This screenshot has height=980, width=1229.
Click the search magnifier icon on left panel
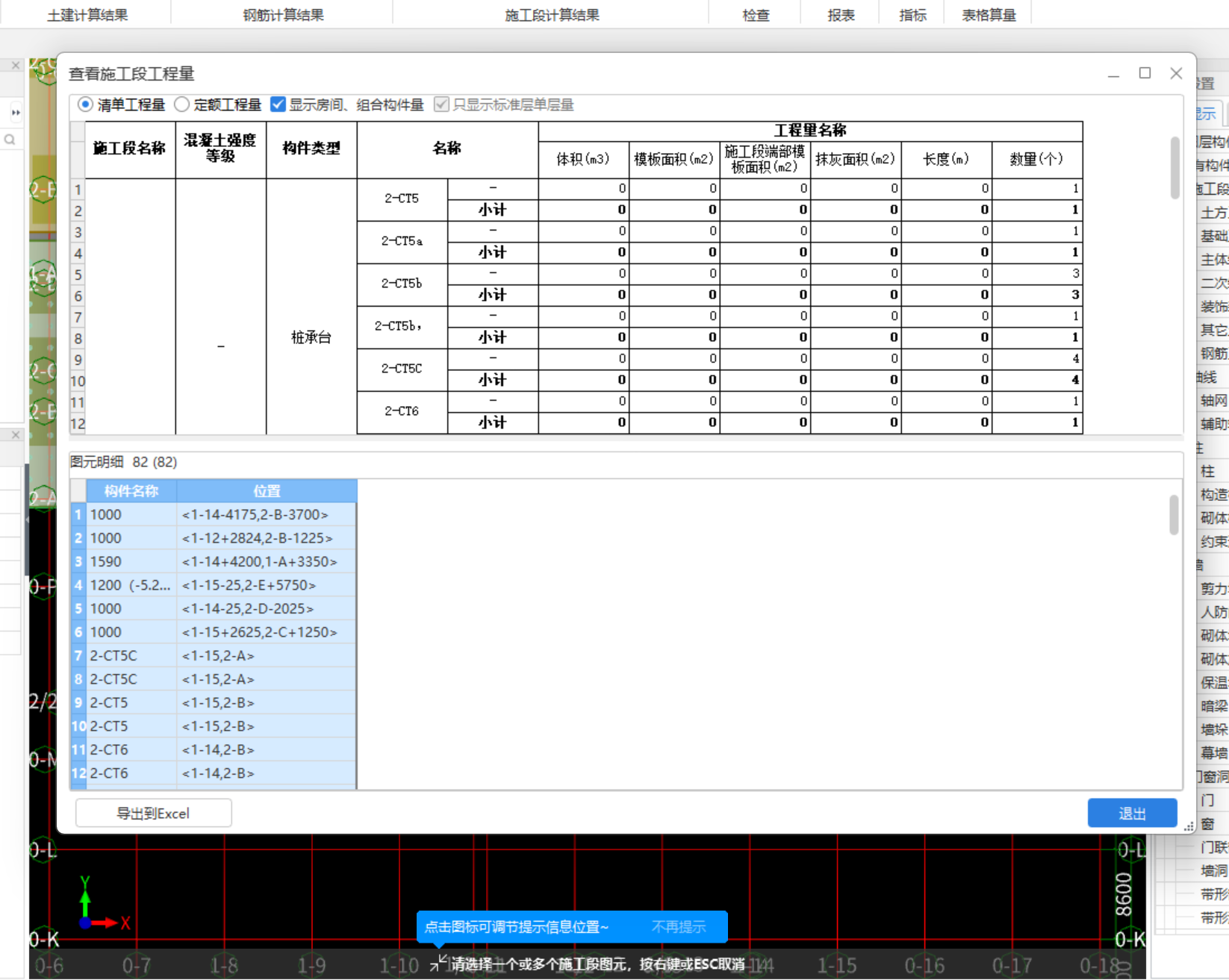point(10,140)
